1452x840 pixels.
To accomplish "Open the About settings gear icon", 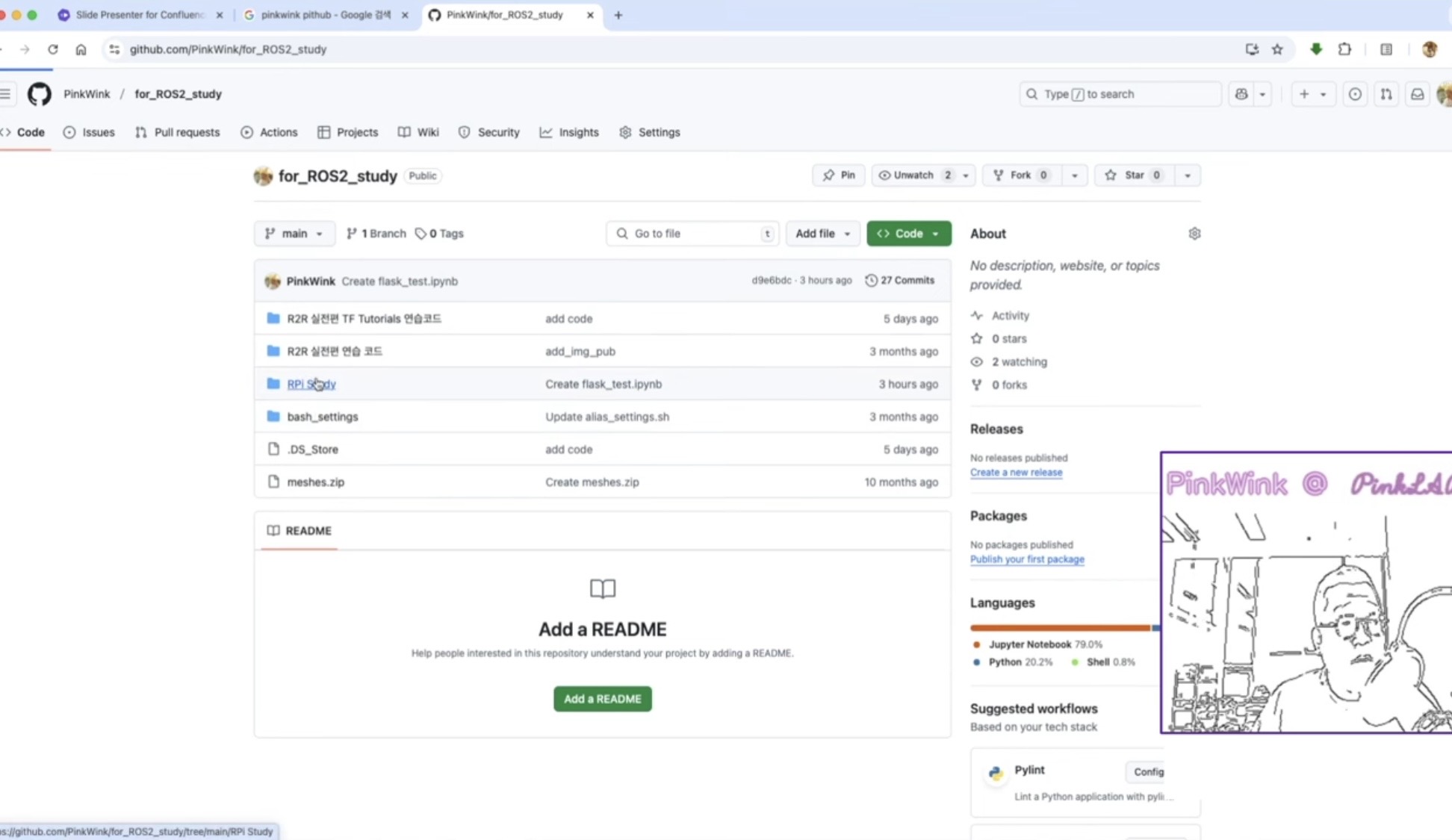I will pyautogui.click(x=1194, y=234).
